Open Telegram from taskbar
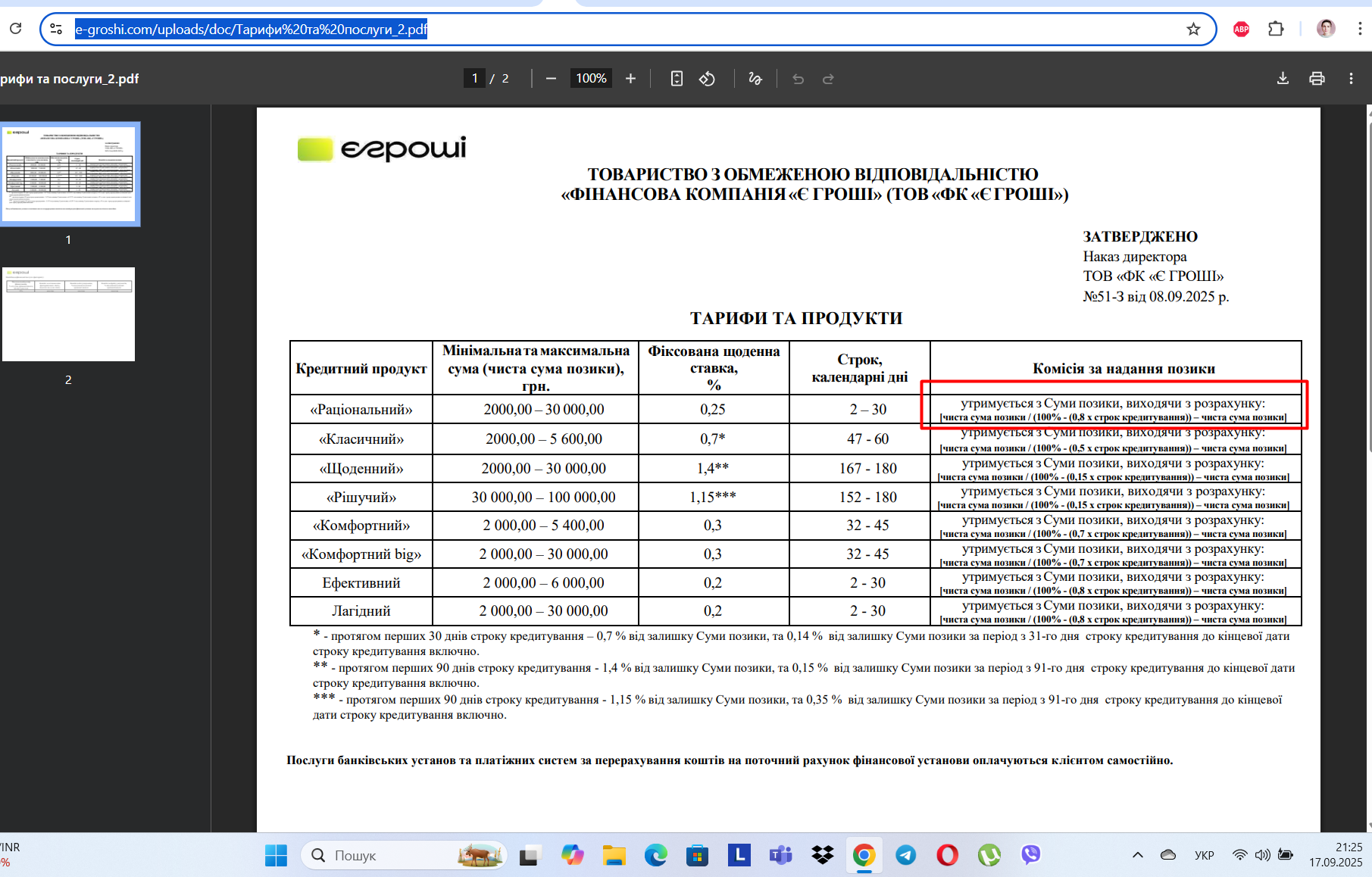Image resolution: width=1372 pixels, height=877 pixels. tap(905, 855)
